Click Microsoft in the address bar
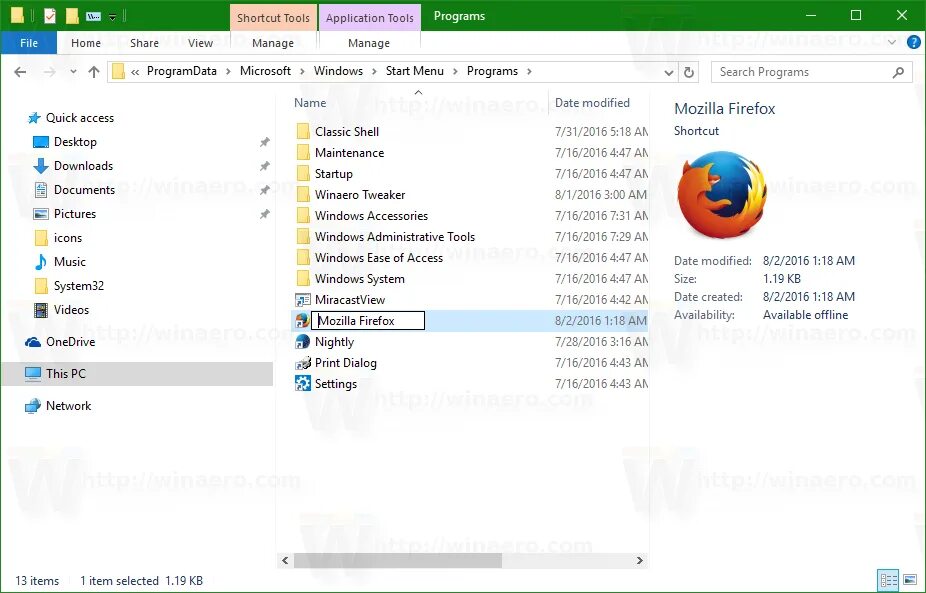 tap(265, 71)
